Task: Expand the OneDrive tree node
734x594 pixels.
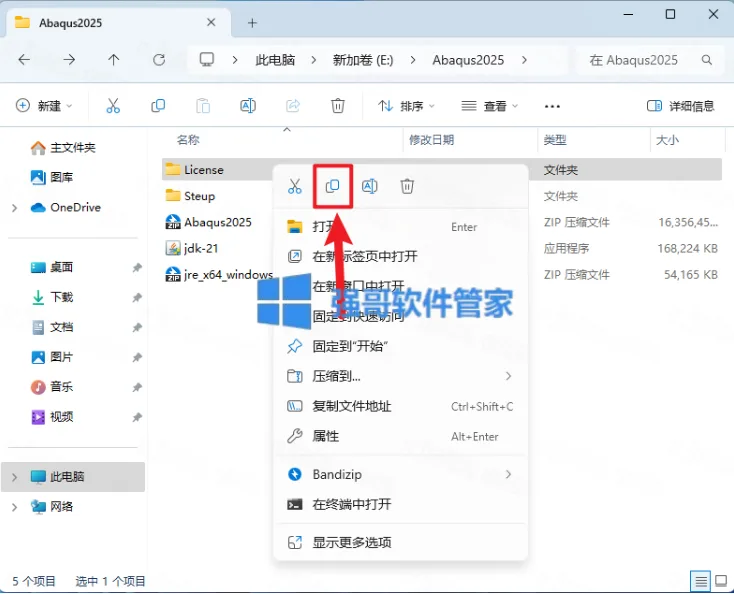Action: point(15,208)
